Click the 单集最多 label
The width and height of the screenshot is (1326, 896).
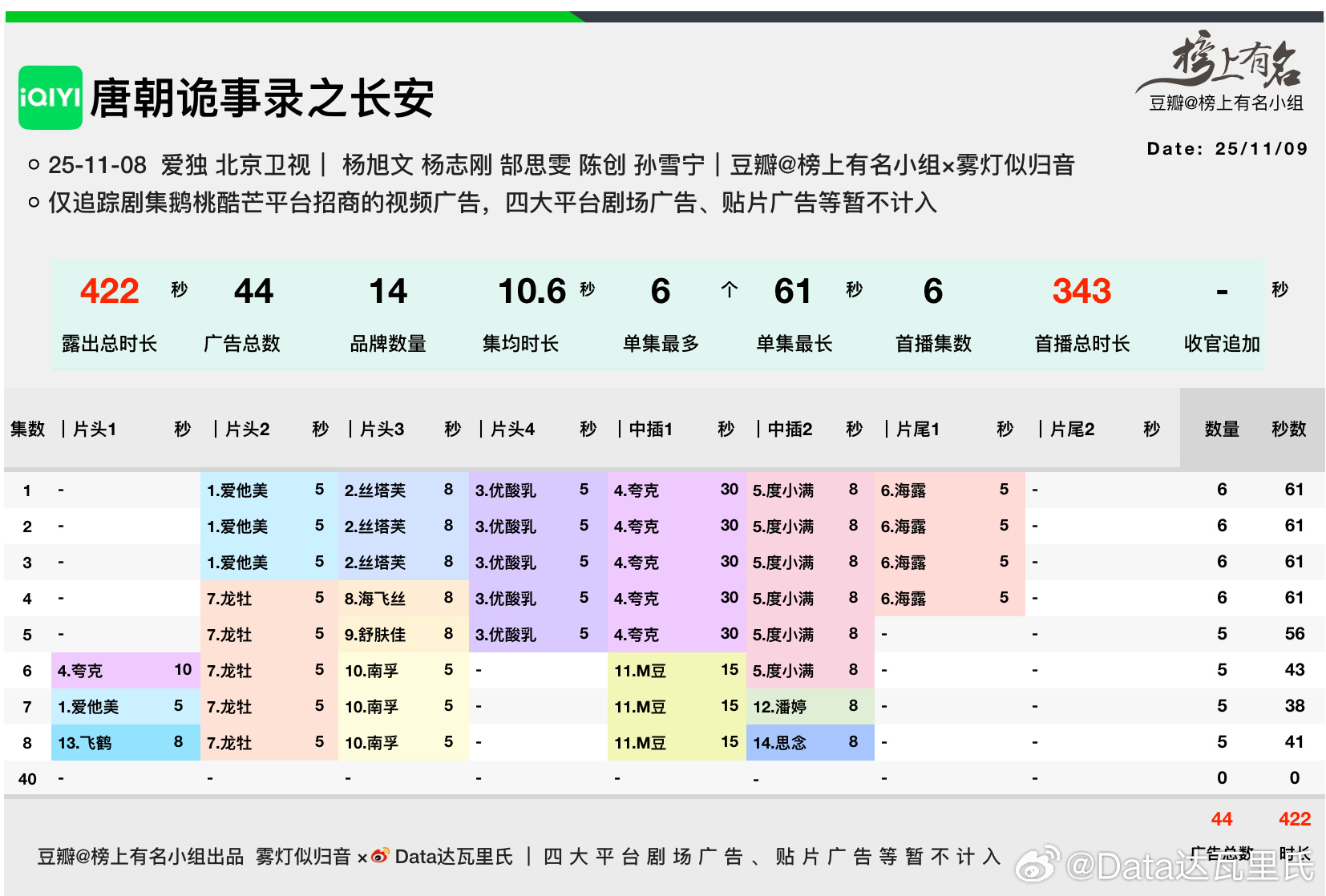[661, 344]
